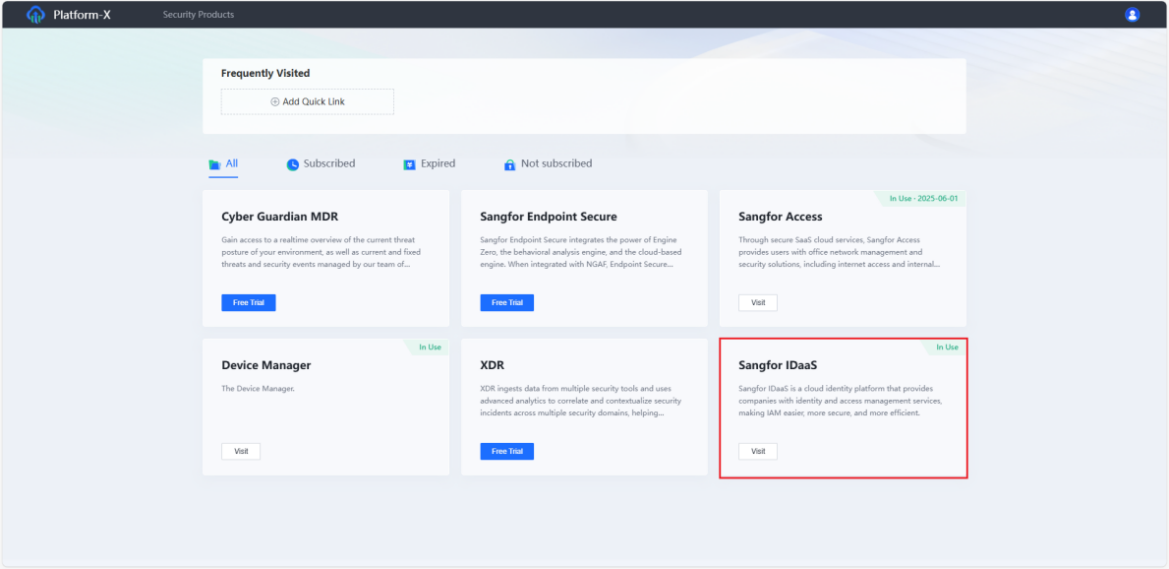Click the Sangfor Access card title
The image size is (1169, 569).
781,217
